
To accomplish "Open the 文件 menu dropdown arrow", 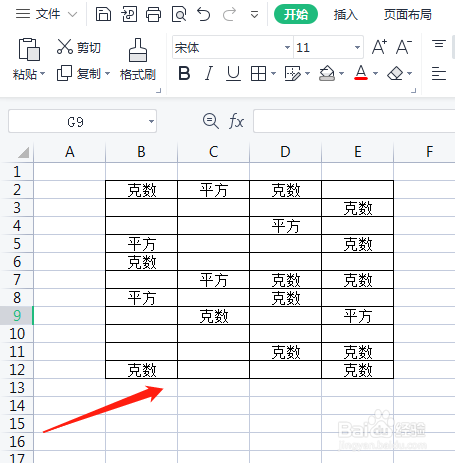I will 72,14.
